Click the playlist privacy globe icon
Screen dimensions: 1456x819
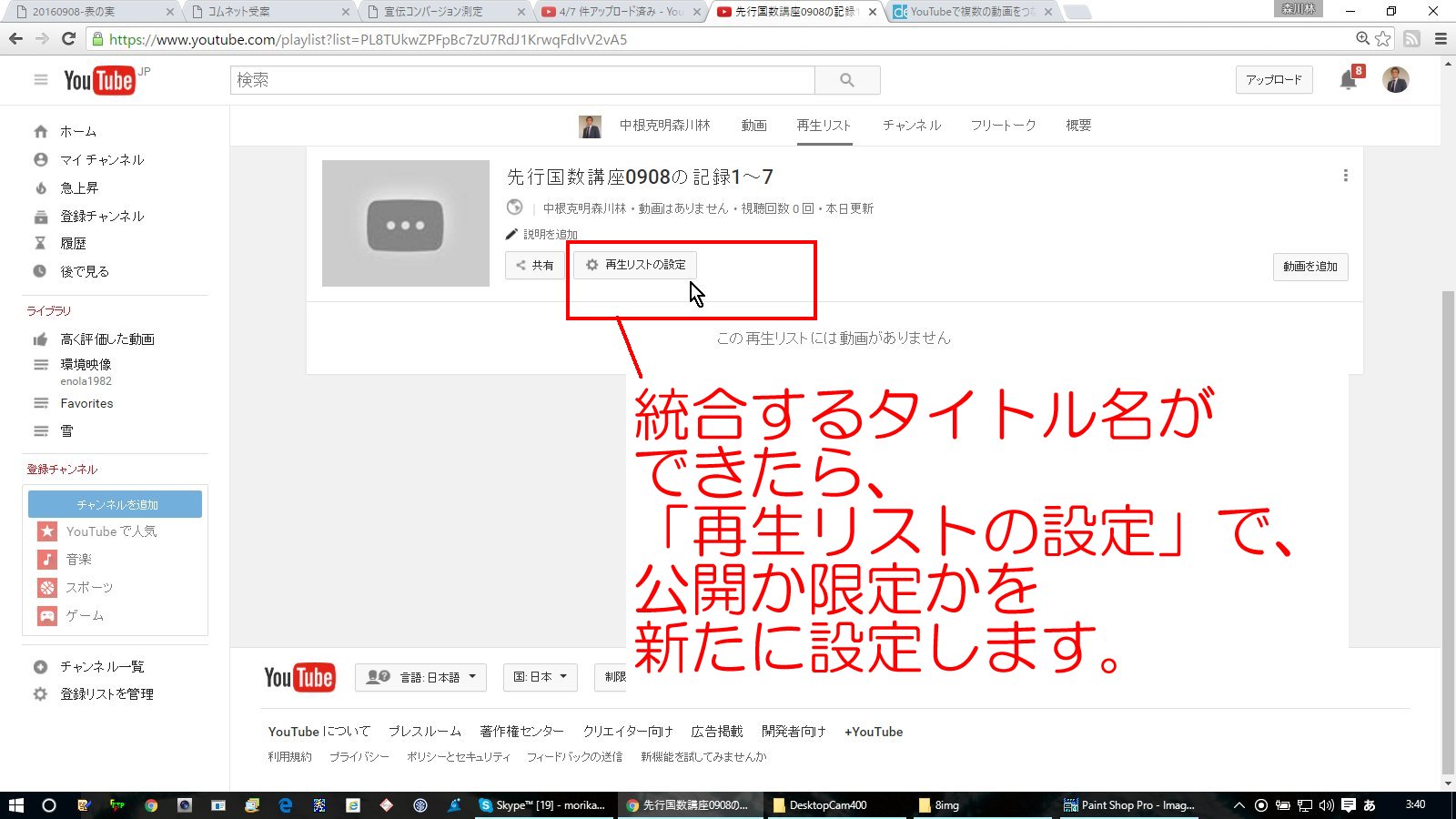[515, 207]
